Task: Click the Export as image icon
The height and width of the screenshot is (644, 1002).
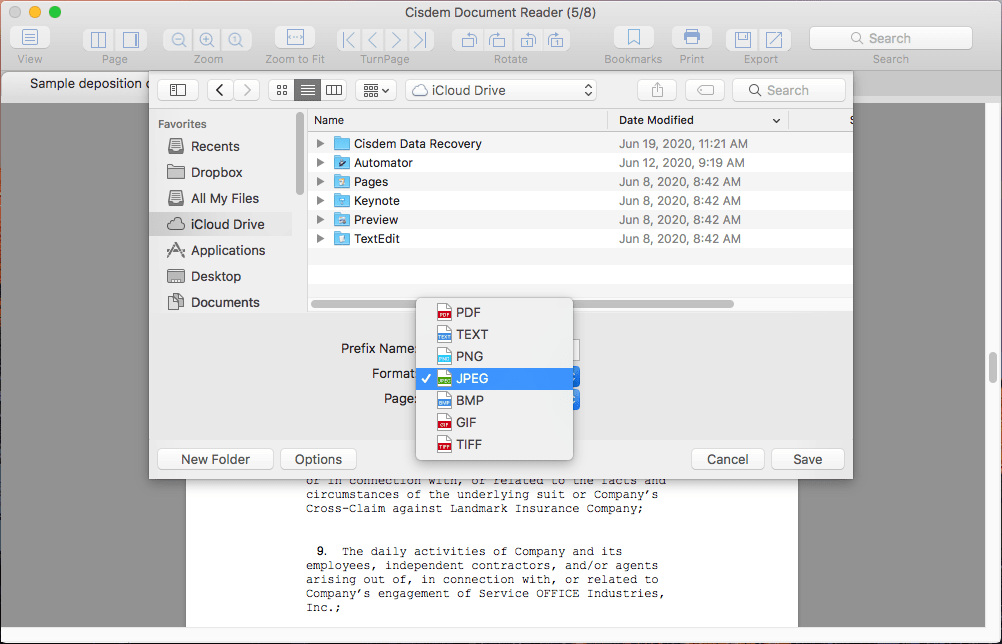Action: 775,40
